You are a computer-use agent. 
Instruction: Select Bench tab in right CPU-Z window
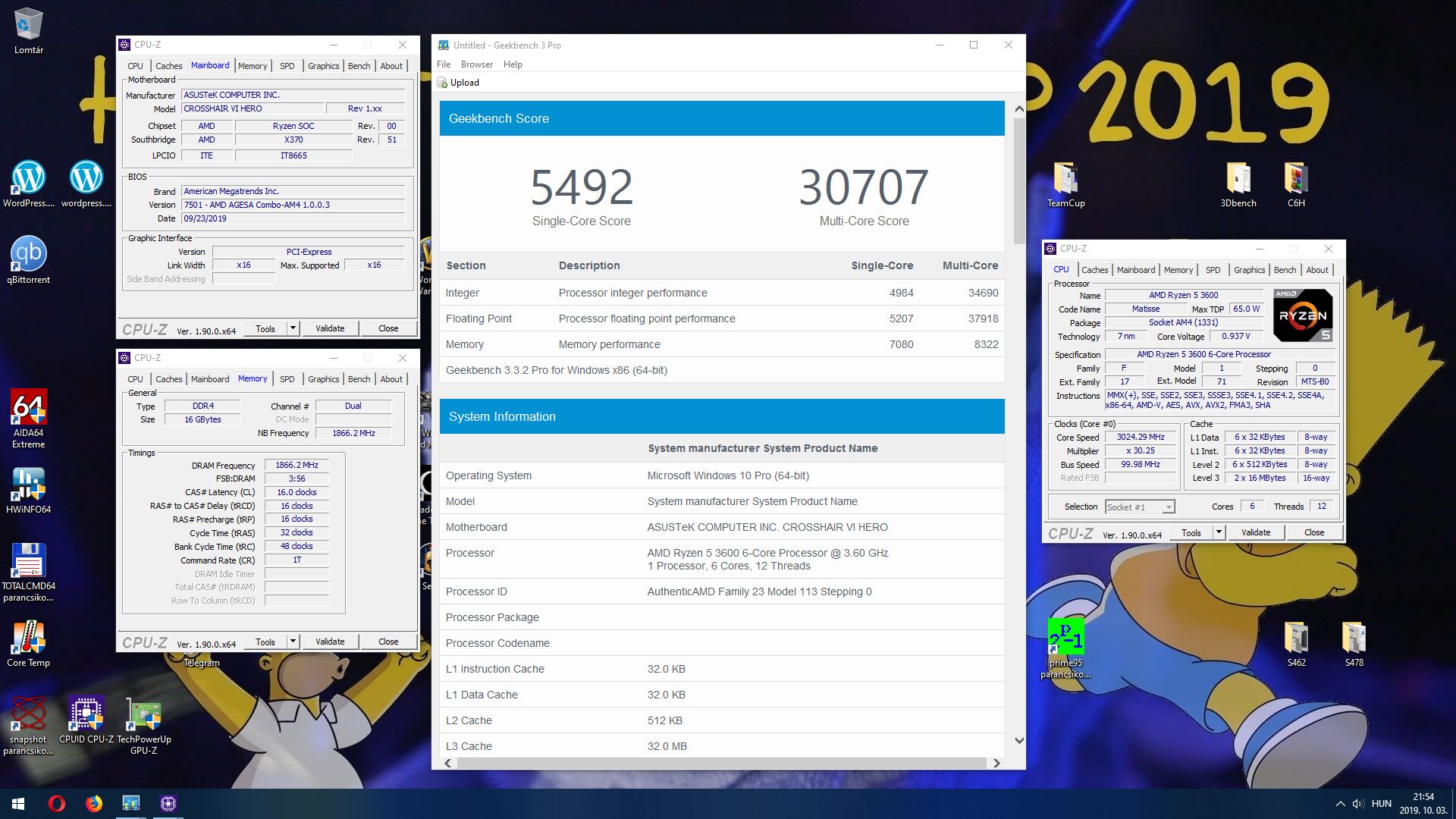click(1285, 270)
